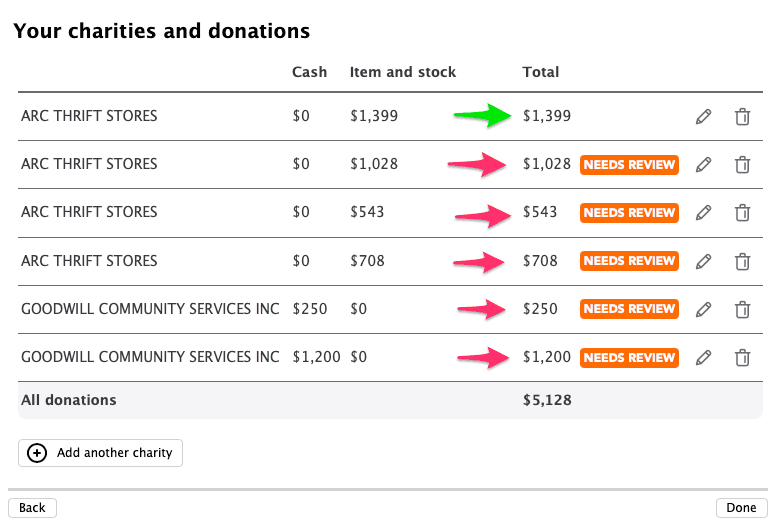Screen dimensions: 777x531
Task: Trash the $250 Goodwill donation
Action: click(x=742, y=309)
